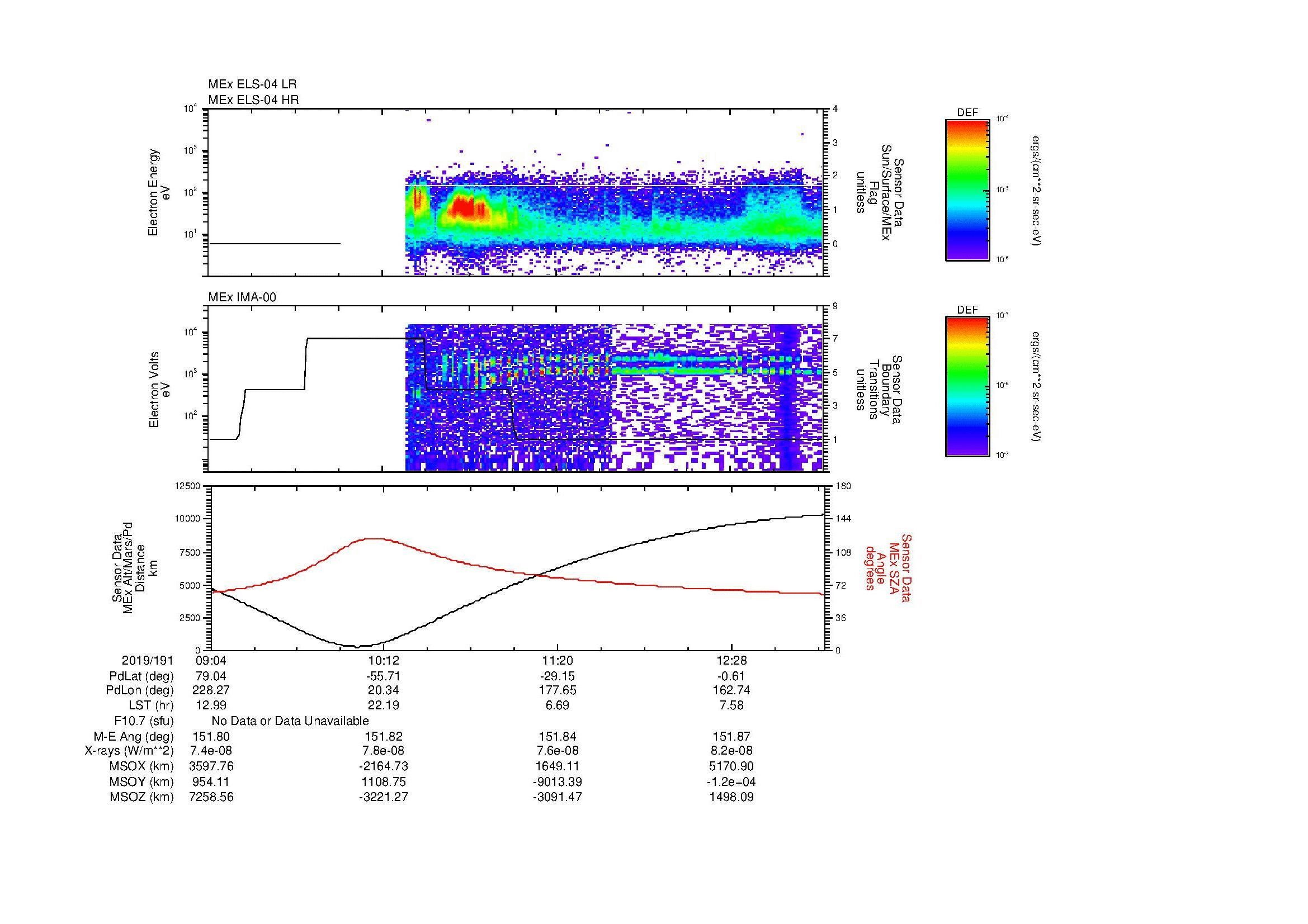Click the altitude tick label '12500'
This screenshot has height=924, width=1308.
point(188,486)
